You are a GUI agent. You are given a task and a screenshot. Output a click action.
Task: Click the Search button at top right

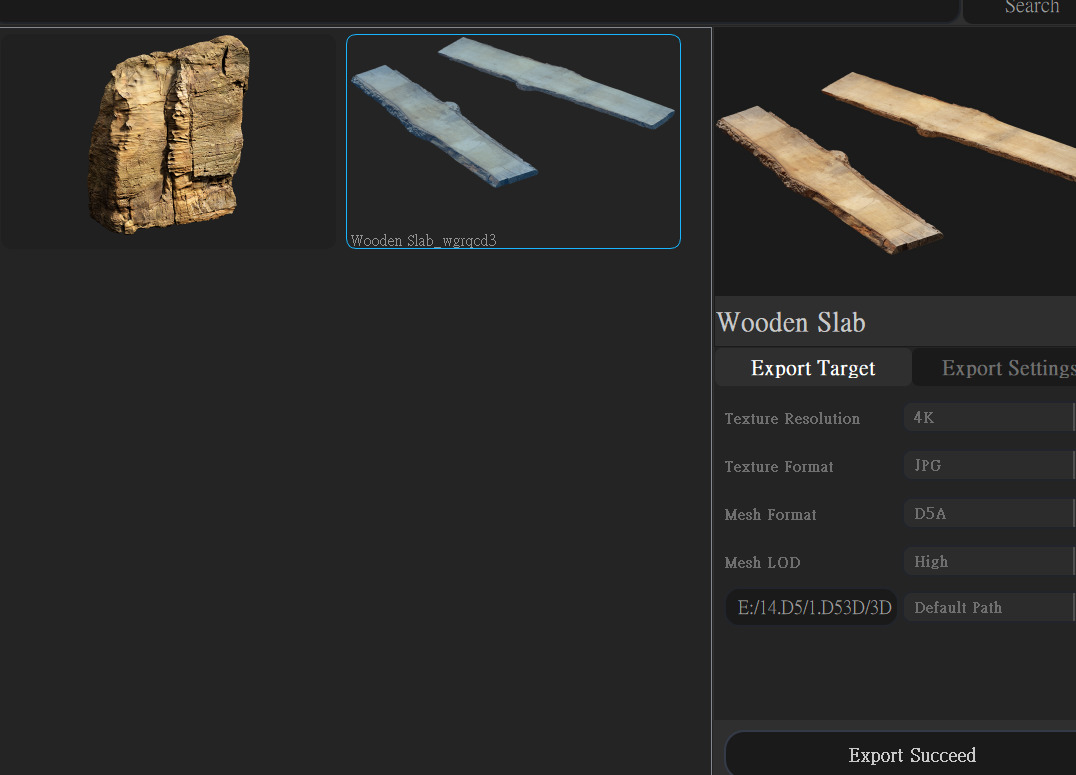pos(1020,10)
